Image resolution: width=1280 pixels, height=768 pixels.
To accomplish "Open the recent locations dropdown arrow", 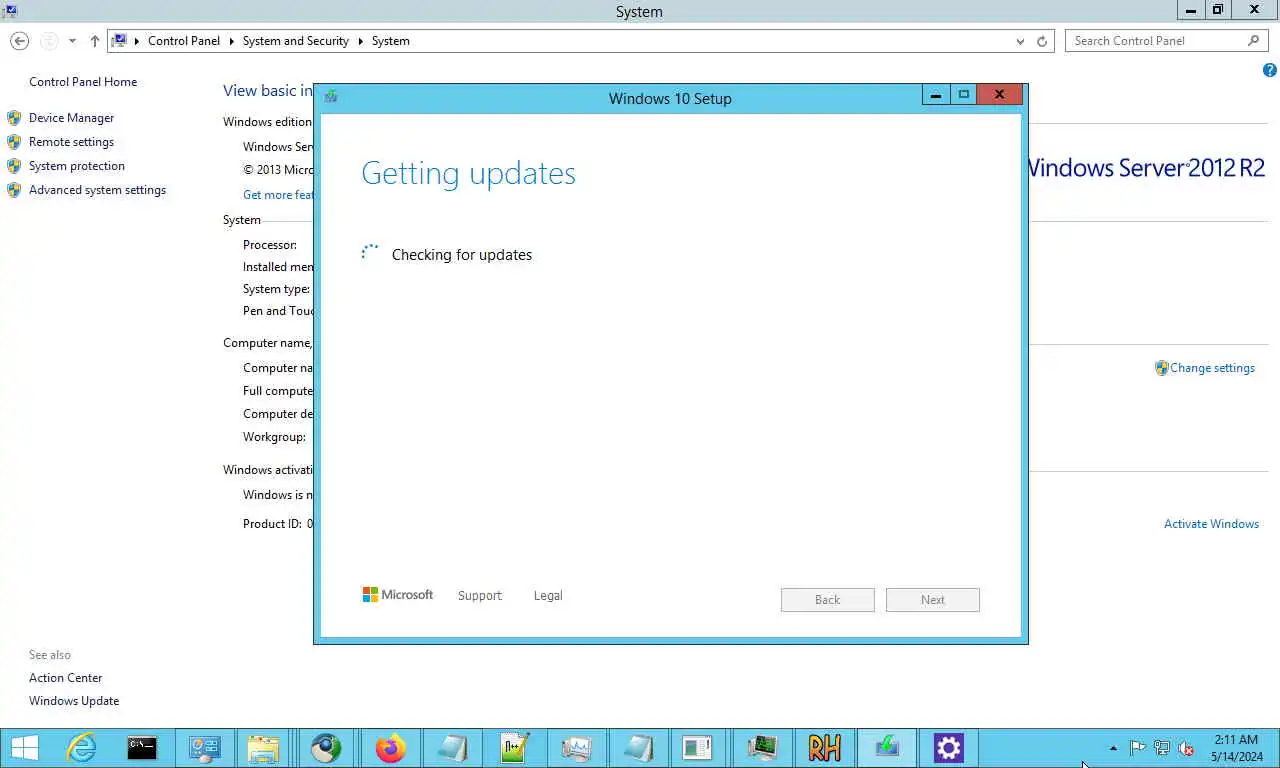I will coord(72,41).
